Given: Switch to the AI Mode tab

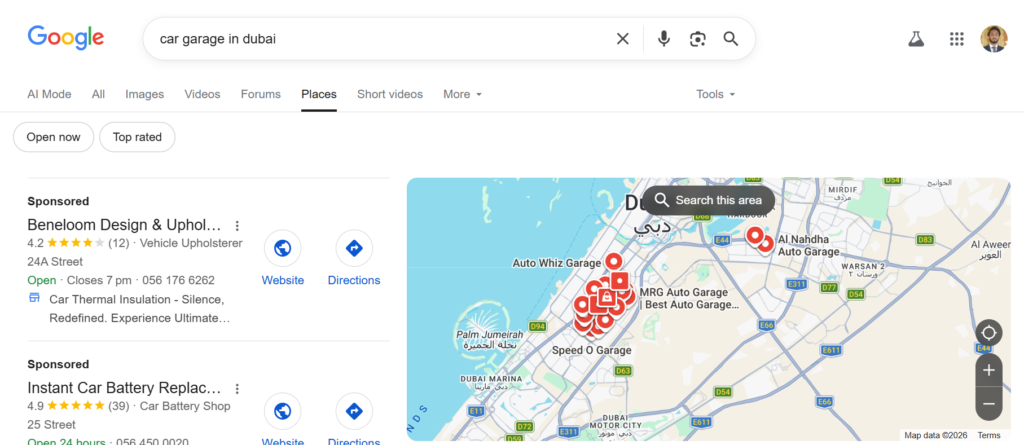Looking at the screenshot, I should [49, 94].
